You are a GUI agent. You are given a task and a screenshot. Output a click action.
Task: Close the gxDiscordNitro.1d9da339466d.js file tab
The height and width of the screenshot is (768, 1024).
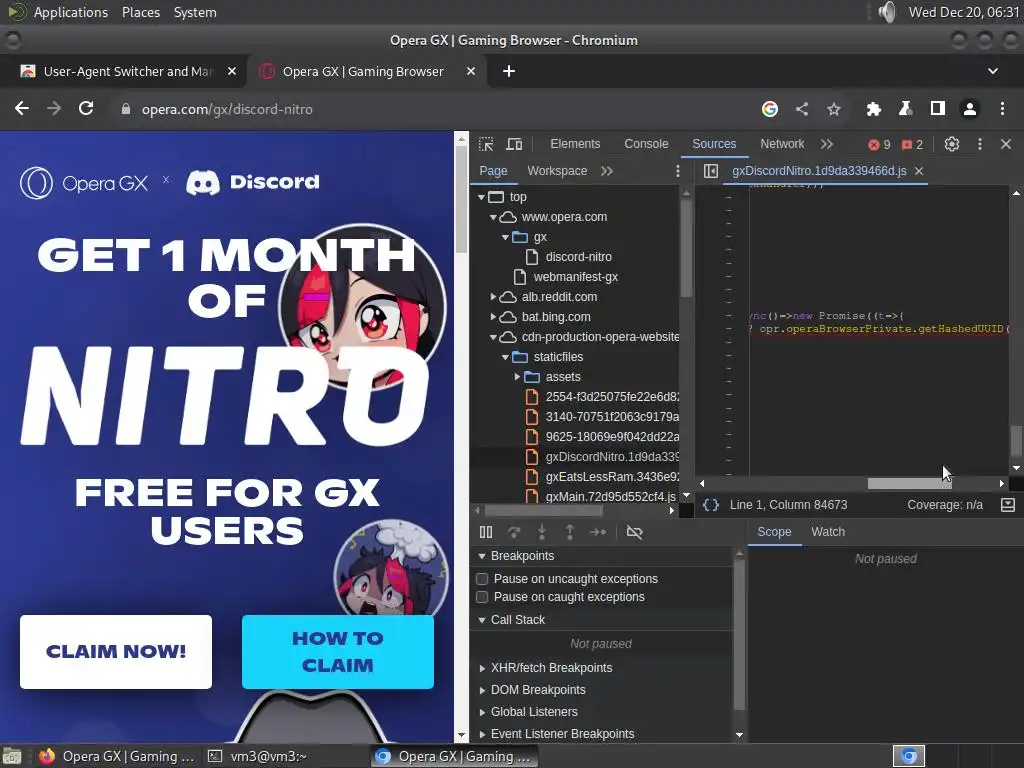(919, 171)
